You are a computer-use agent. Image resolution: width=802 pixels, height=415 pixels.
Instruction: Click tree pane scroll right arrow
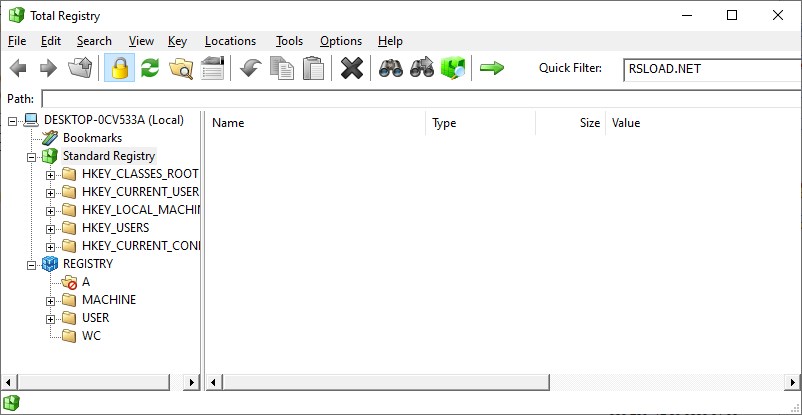pos(192,382)
